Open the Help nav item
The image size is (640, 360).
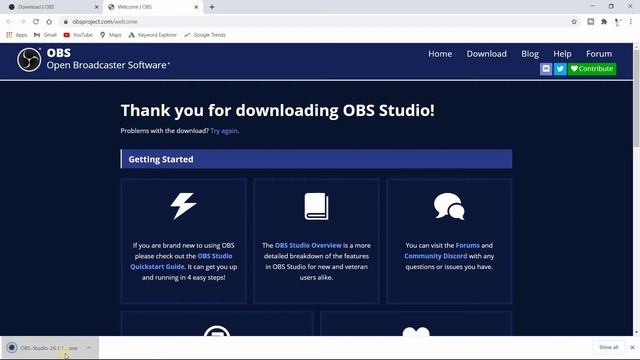click(562, 54)
